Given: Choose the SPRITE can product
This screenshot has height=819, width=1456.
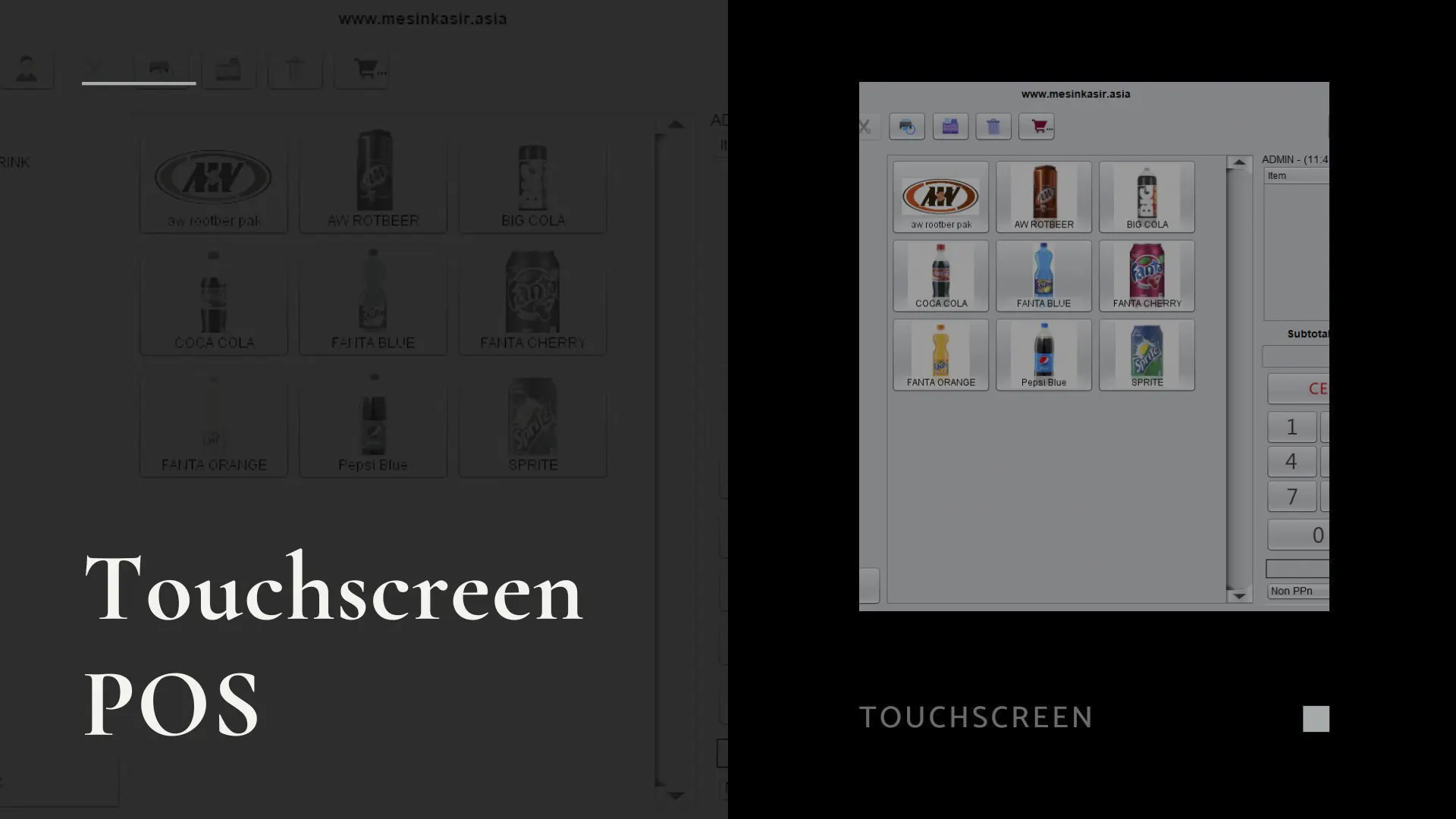Looking at the screenshot, I should click(x=1147, y=355).
